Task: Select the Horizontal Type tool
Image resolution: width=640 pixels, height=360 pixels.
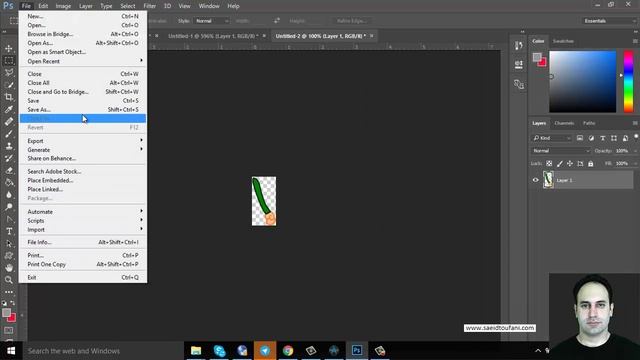Action: (x=9, y=231)
